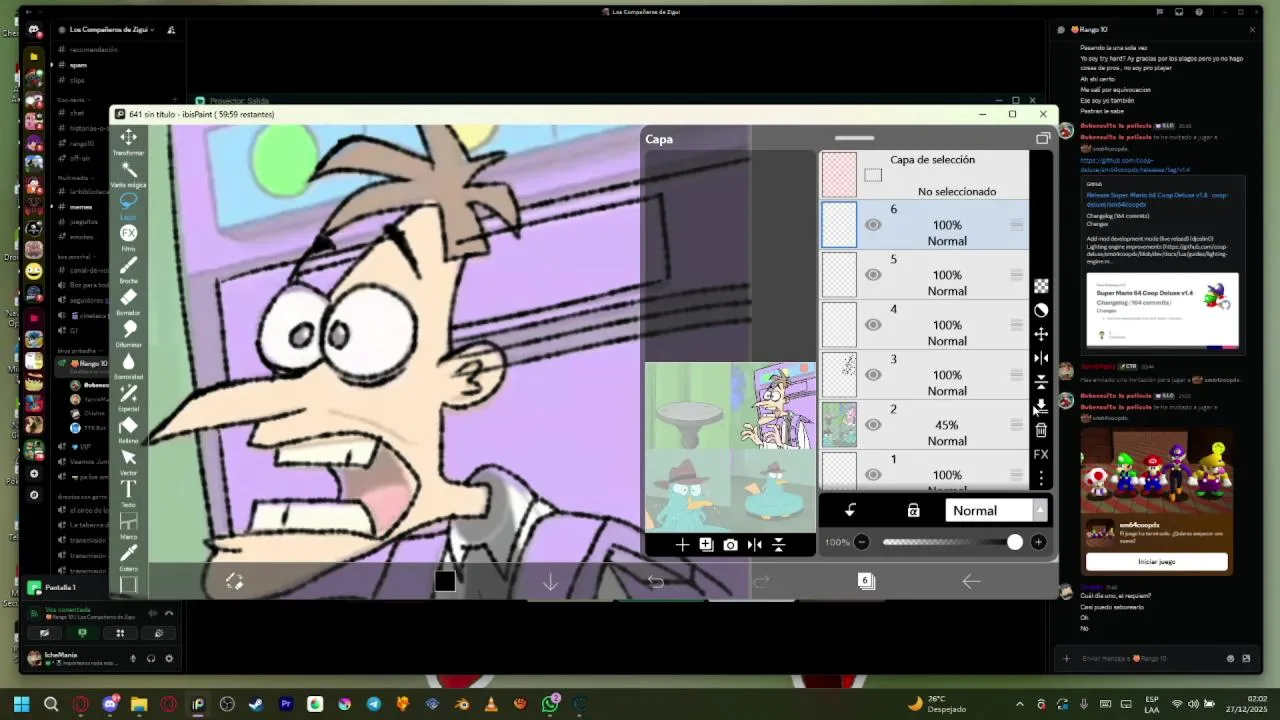Hide layer 1 with its eye icon
1280x720 pixels.
coord(873,475)
